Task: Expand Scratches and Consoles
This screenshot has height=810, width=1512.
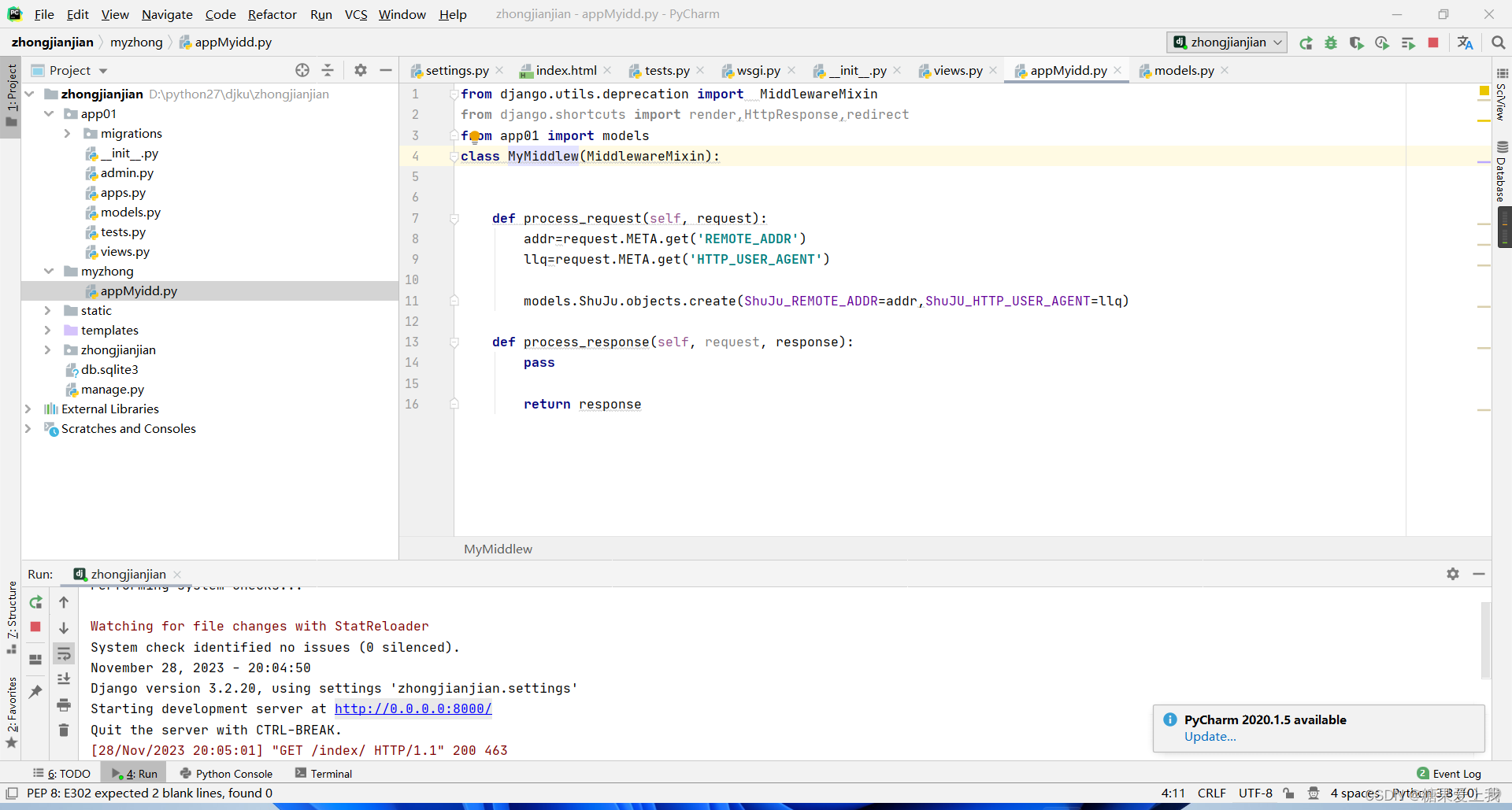Action: [x=28, y=429]
